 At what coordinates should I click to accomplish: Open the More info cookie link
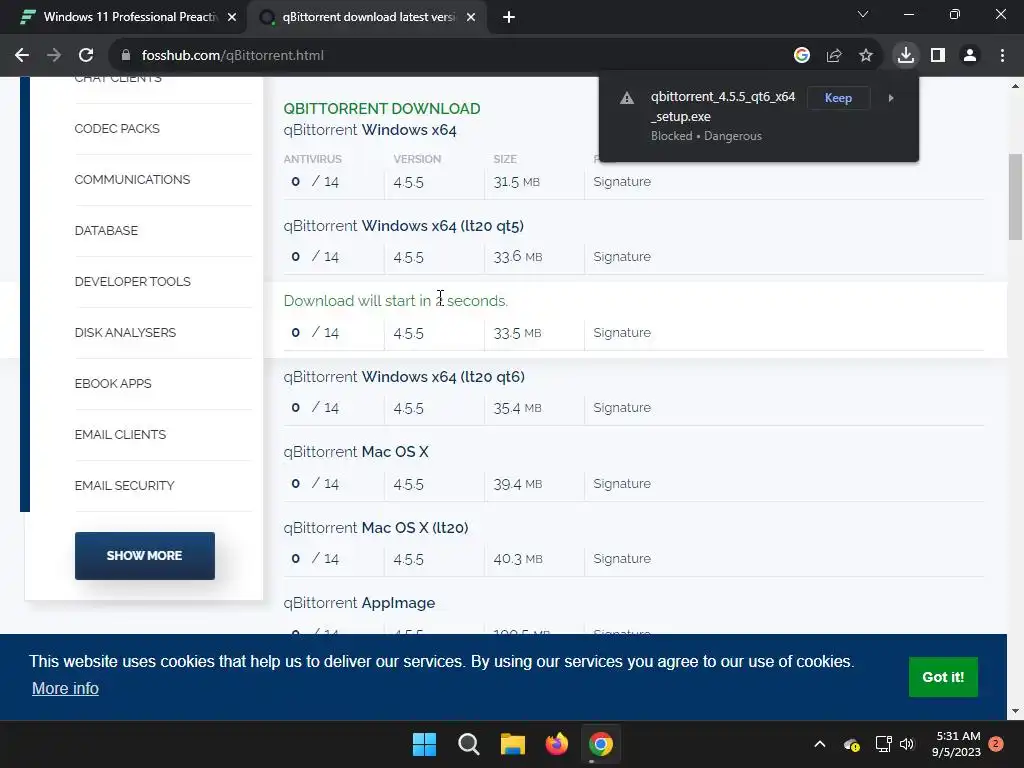pos(65,688)
